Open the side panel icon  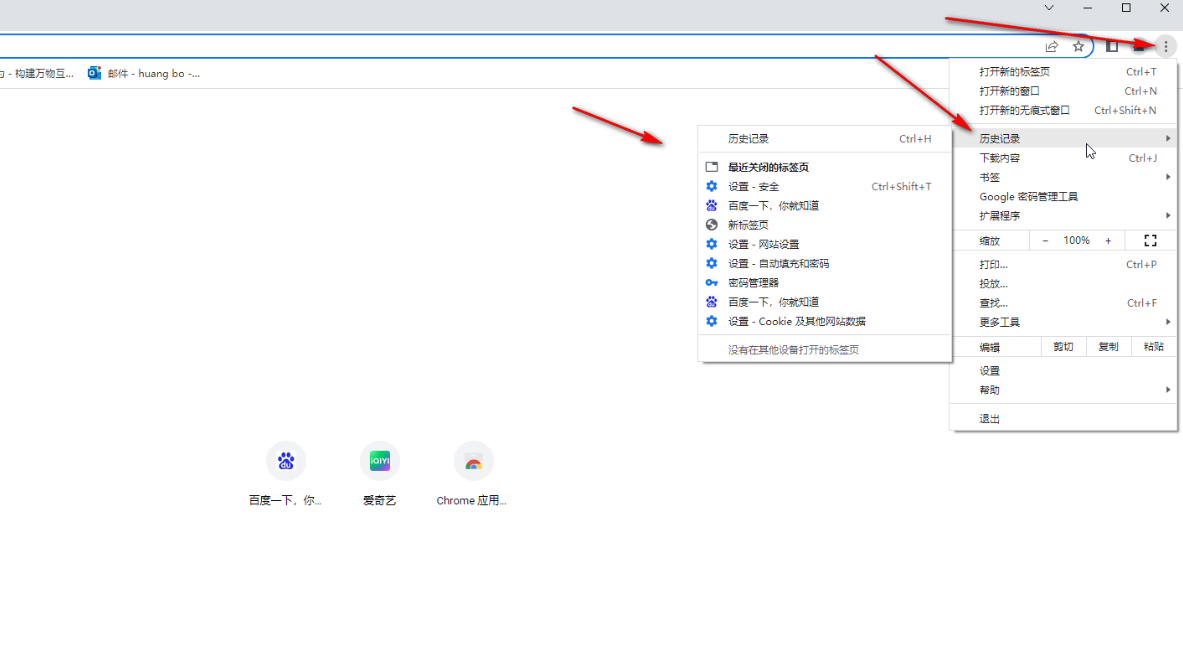pos(1112,47)
